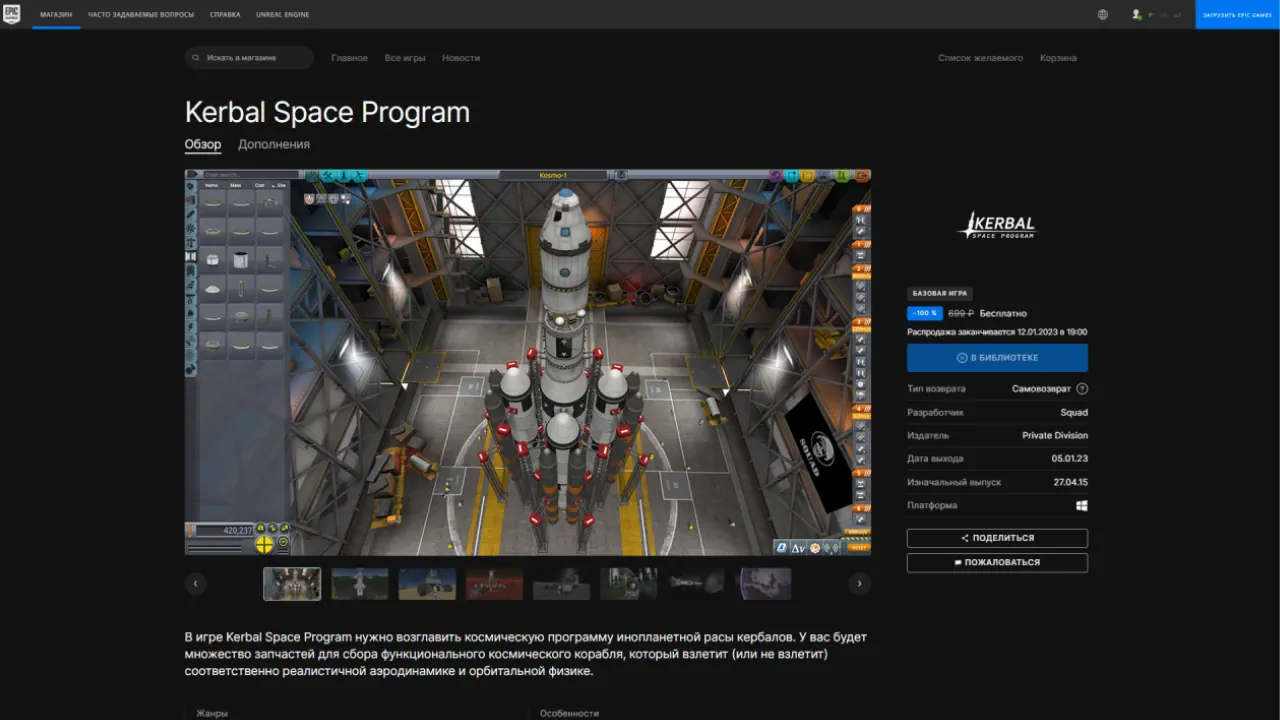1280x720 pixels.
Task: Click the -100 % discount badge
Action: click(925, 313)
